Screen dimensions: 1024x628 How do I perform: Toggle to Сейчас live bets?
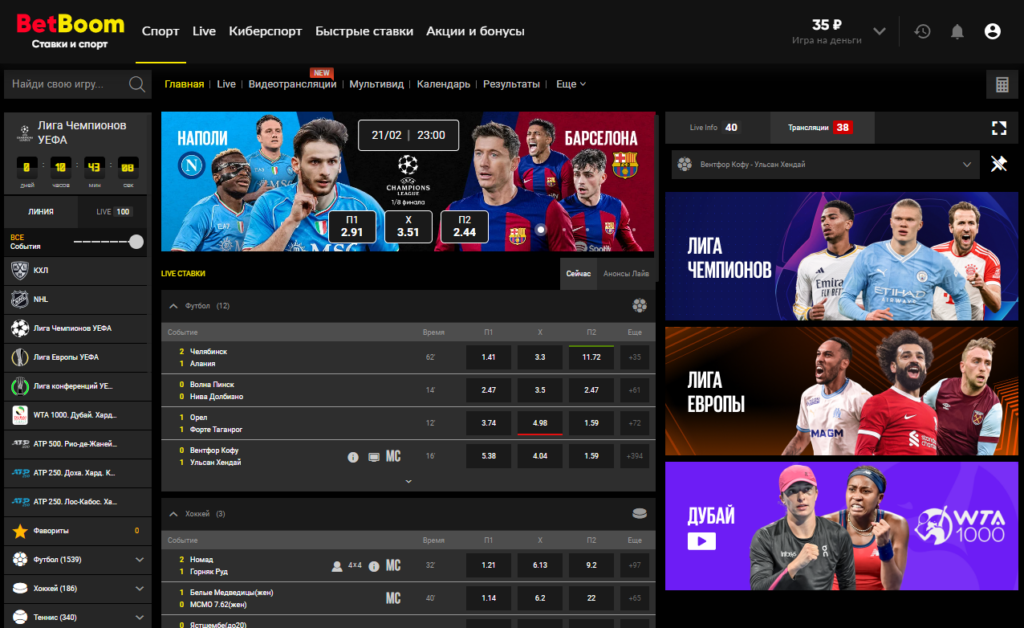[x=578, y=274]
